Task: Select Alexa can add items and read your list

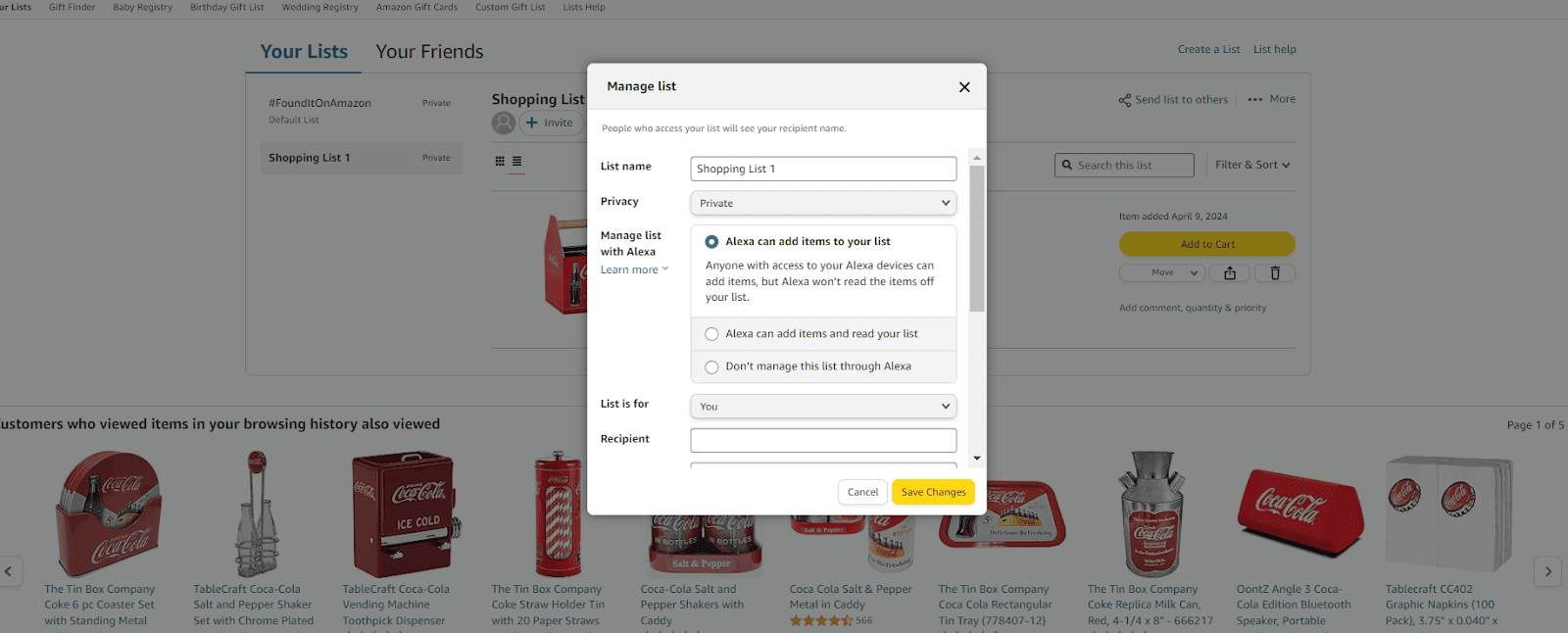Action: [x=711, y=333]
